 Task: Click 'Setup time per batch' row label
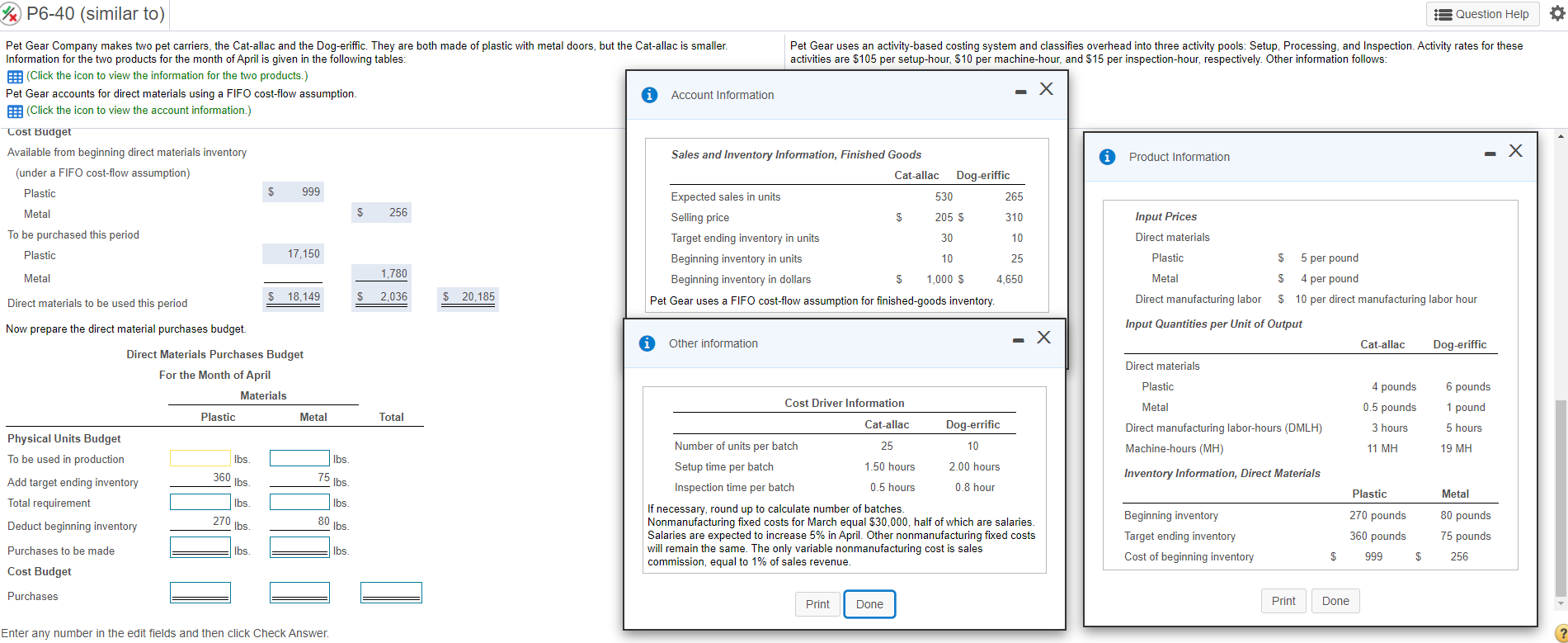click(723, 466)
